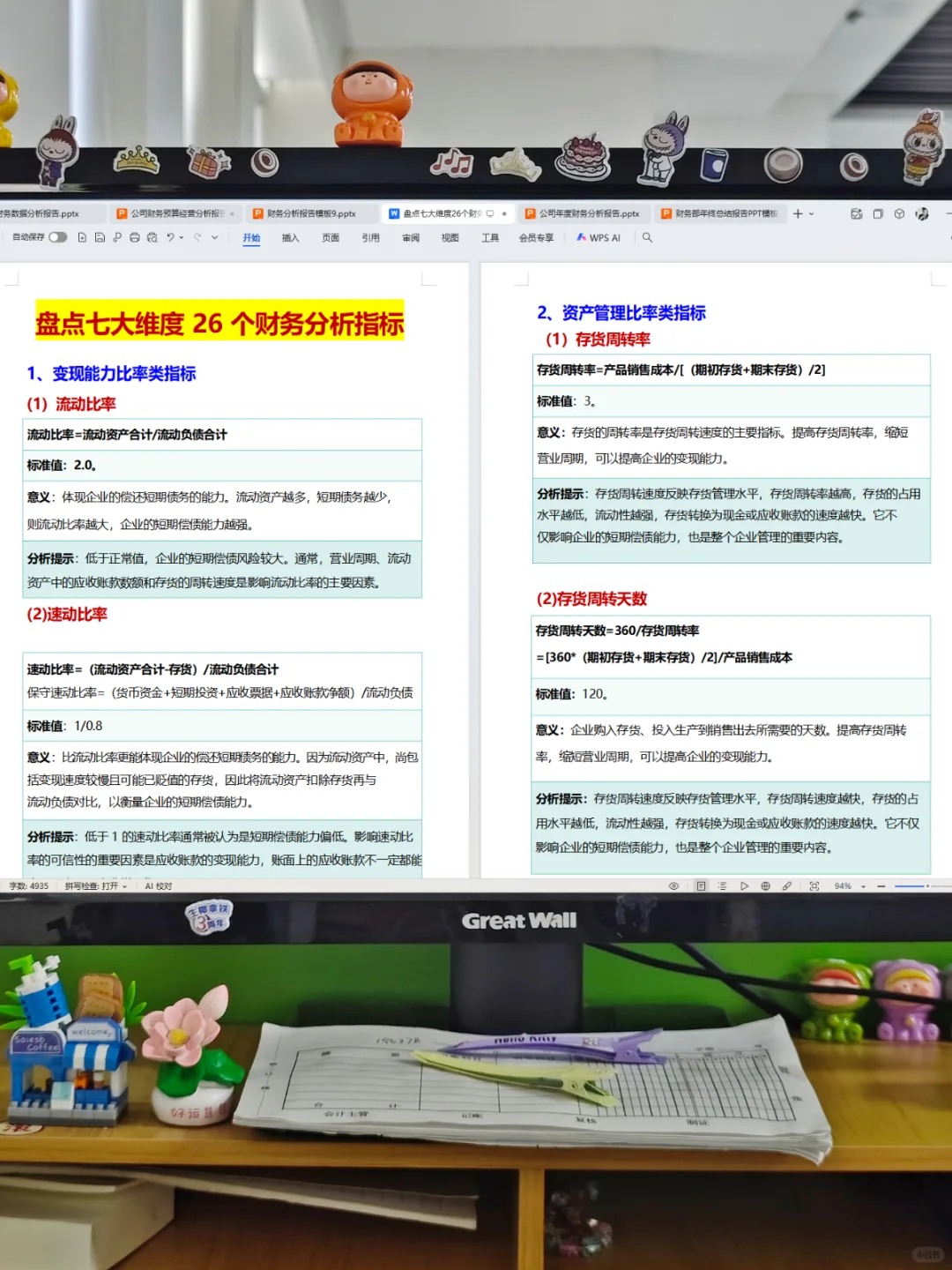The width and height of the screenshot is (952, 1270).
Task: Click the 字数: 4935 word count in status bar
Action: coord(28,885)
